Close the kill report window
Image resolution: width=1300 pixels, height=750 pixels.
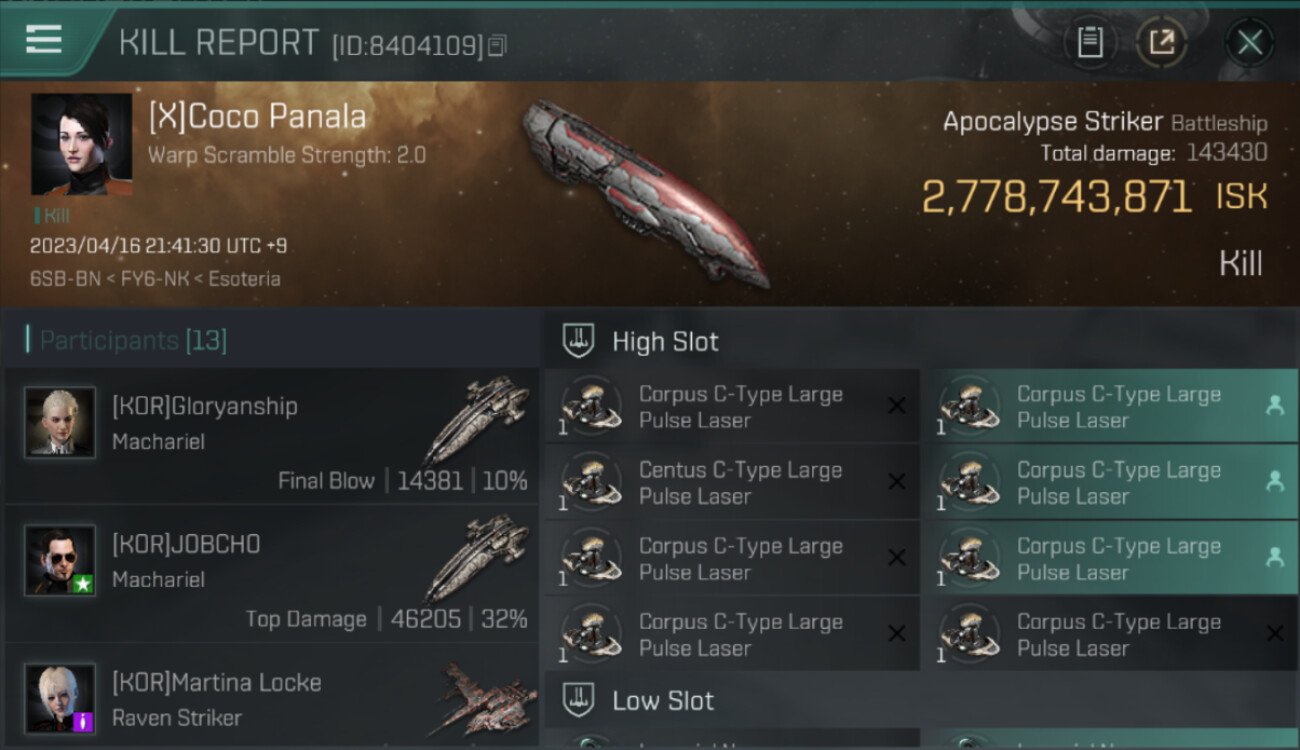coord(1249,42)
